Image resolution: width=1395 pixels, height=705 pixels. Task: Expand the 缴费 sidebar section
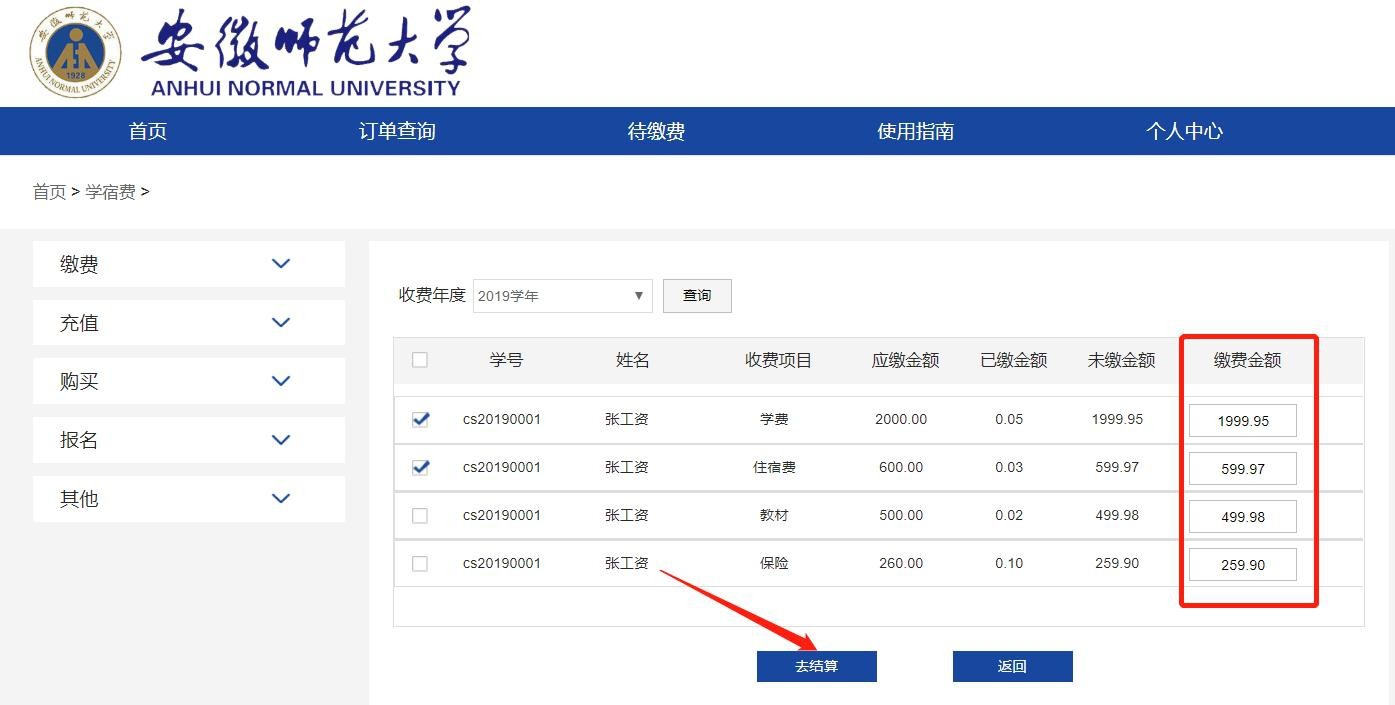[x=281, y=264]
